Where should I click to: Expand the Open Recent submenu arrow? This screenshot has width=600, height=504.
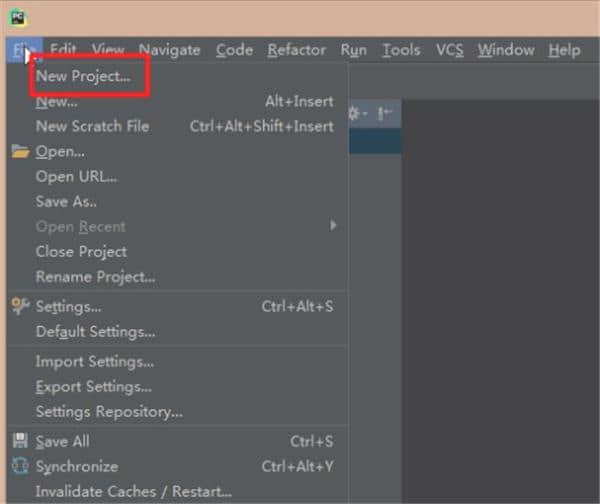[334, 226]
